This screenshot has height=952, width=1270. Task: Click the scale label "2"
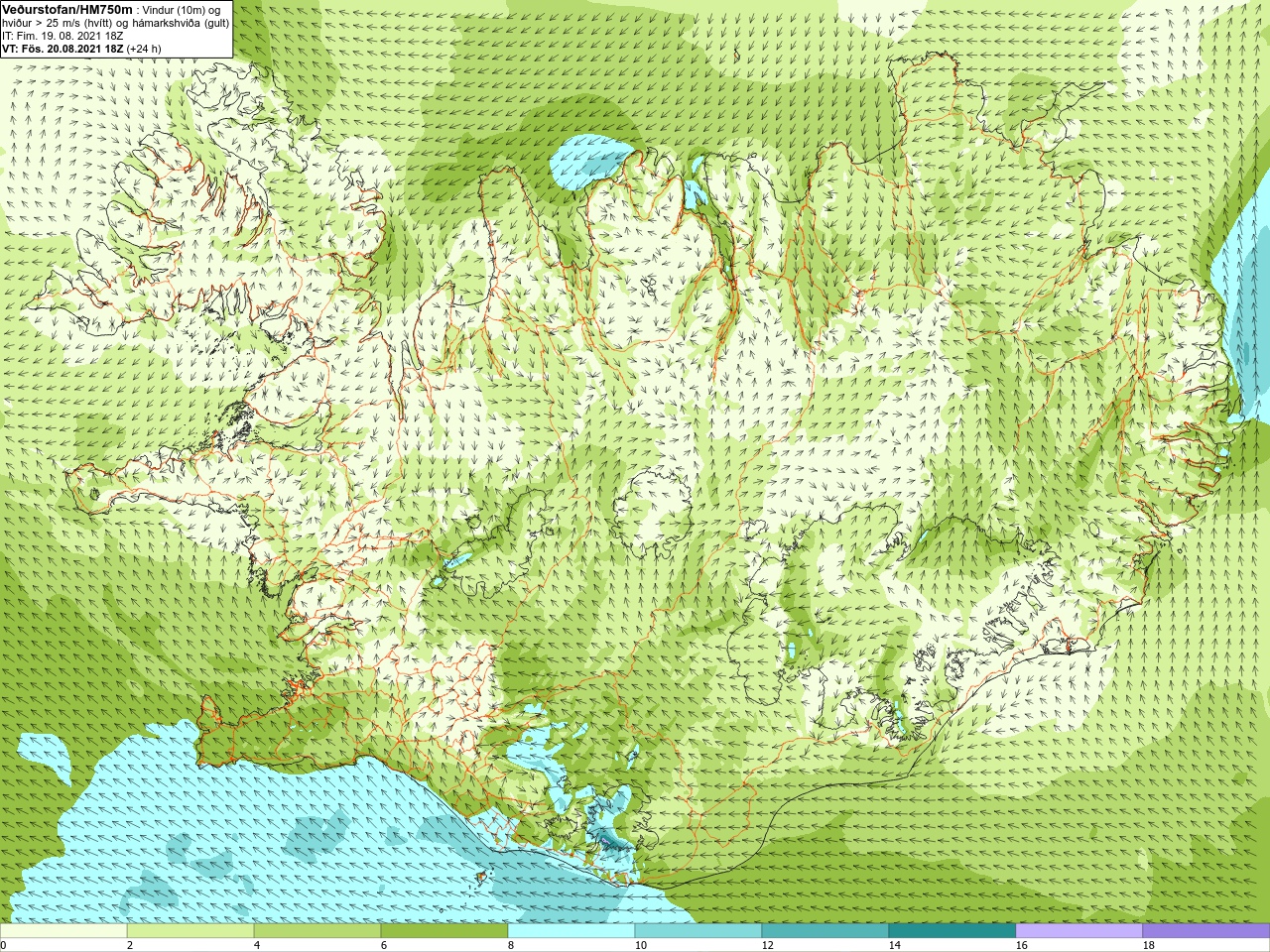[130, 945]
